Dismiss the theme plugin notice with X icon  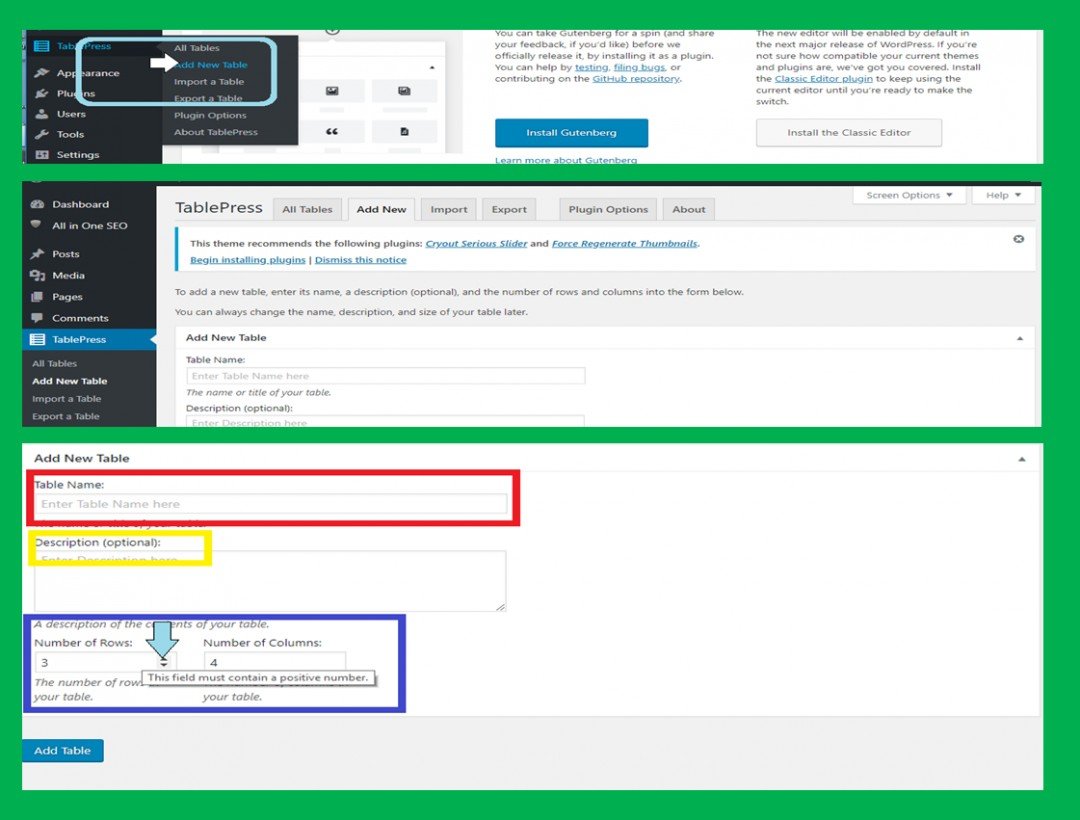[x=1019, y=239]
